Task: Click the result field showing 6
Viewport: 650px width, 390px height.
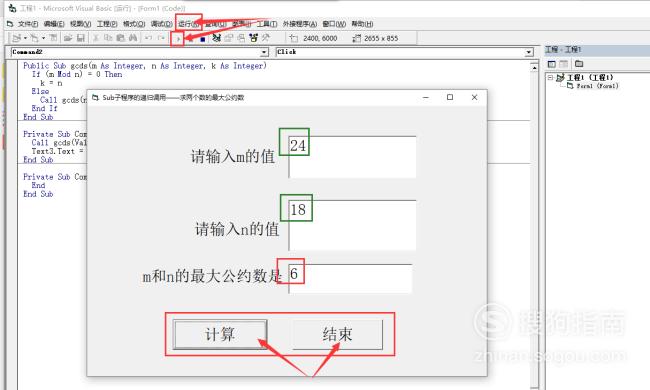Action: coord(350,279)
